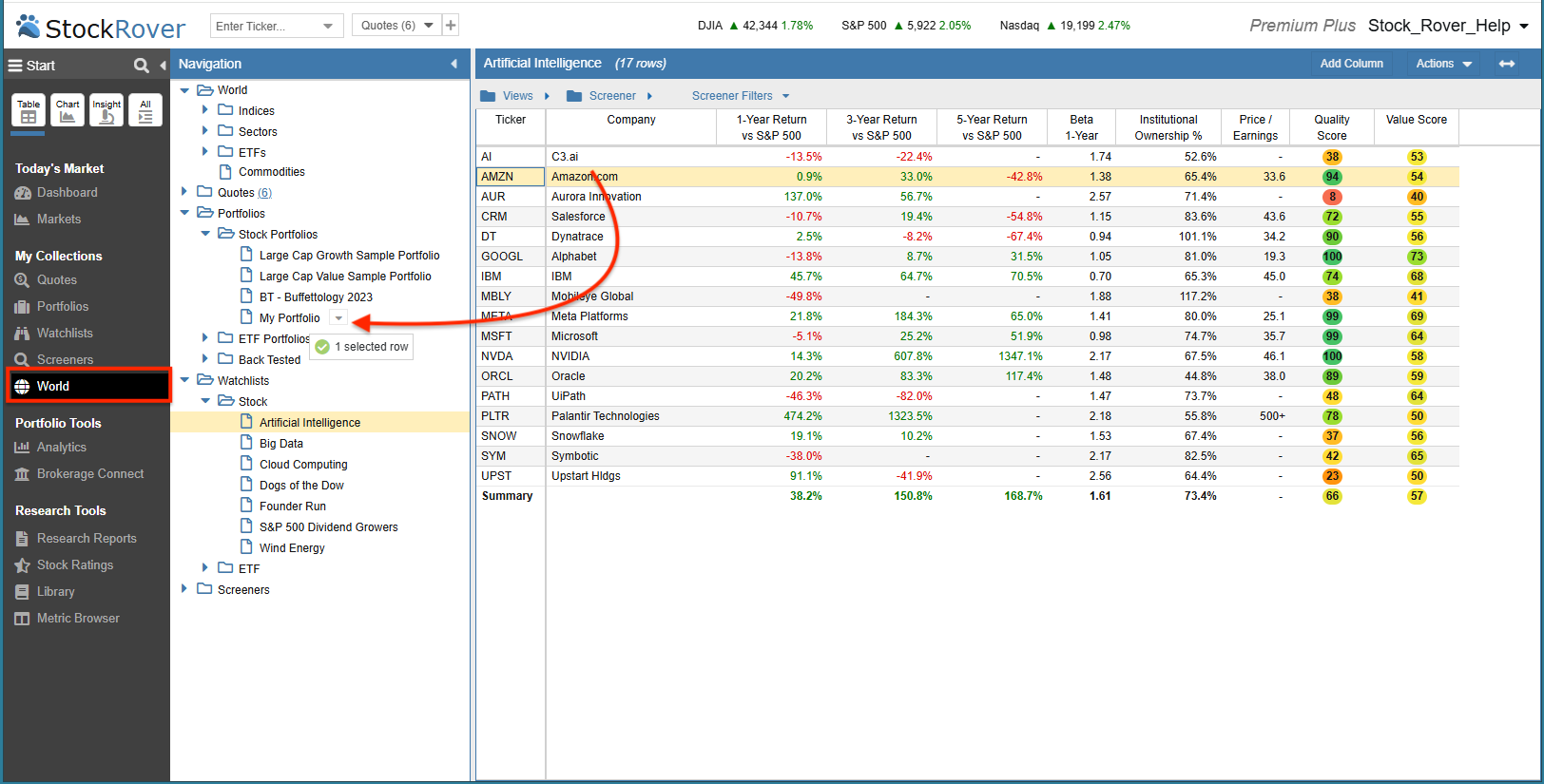Open the Screener folder menu
This screenshot has height=784, width=1544.
point(609,96)
